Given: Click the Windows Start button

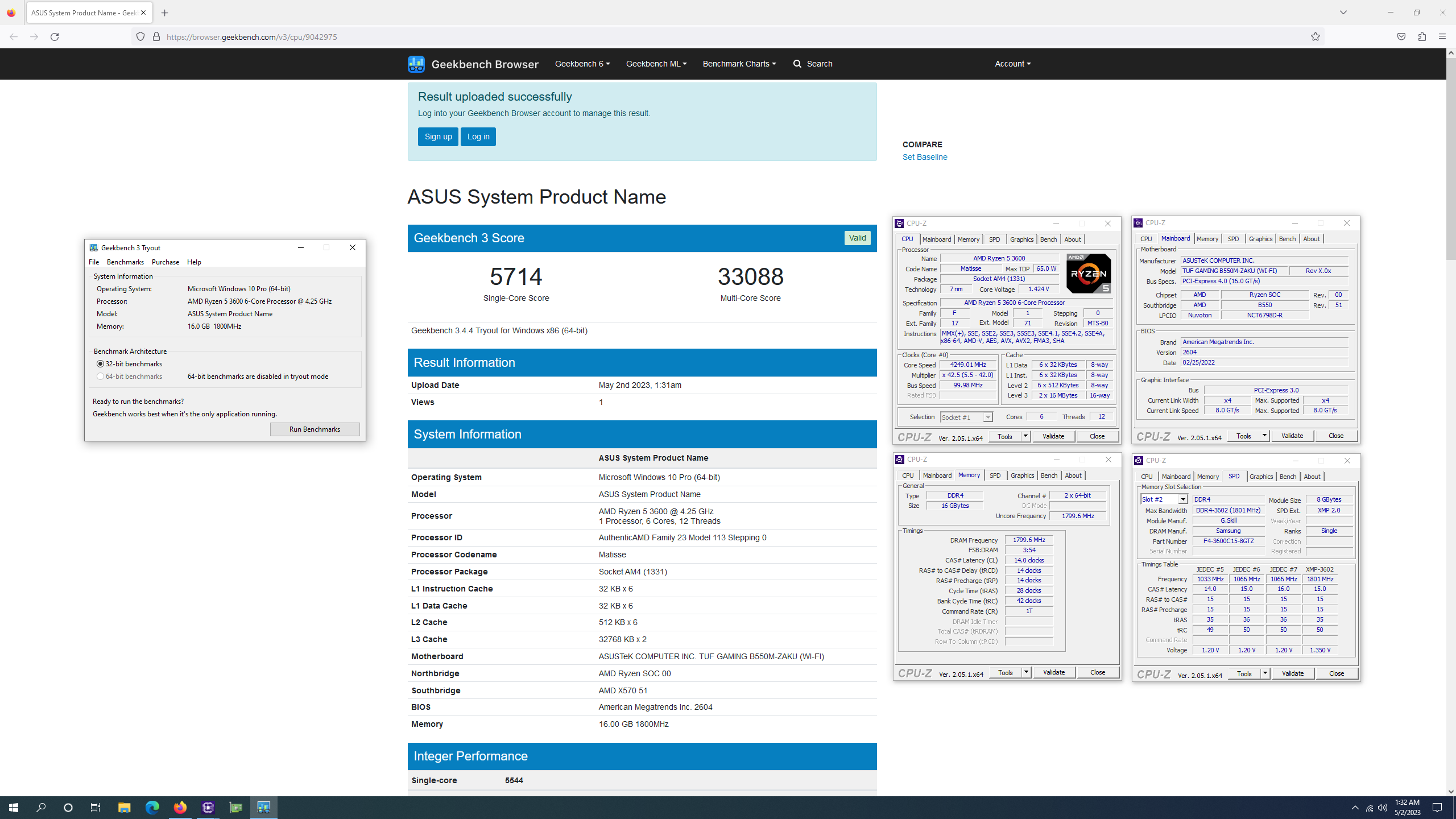Looking at the screenshot, I should tap(14, 808).
